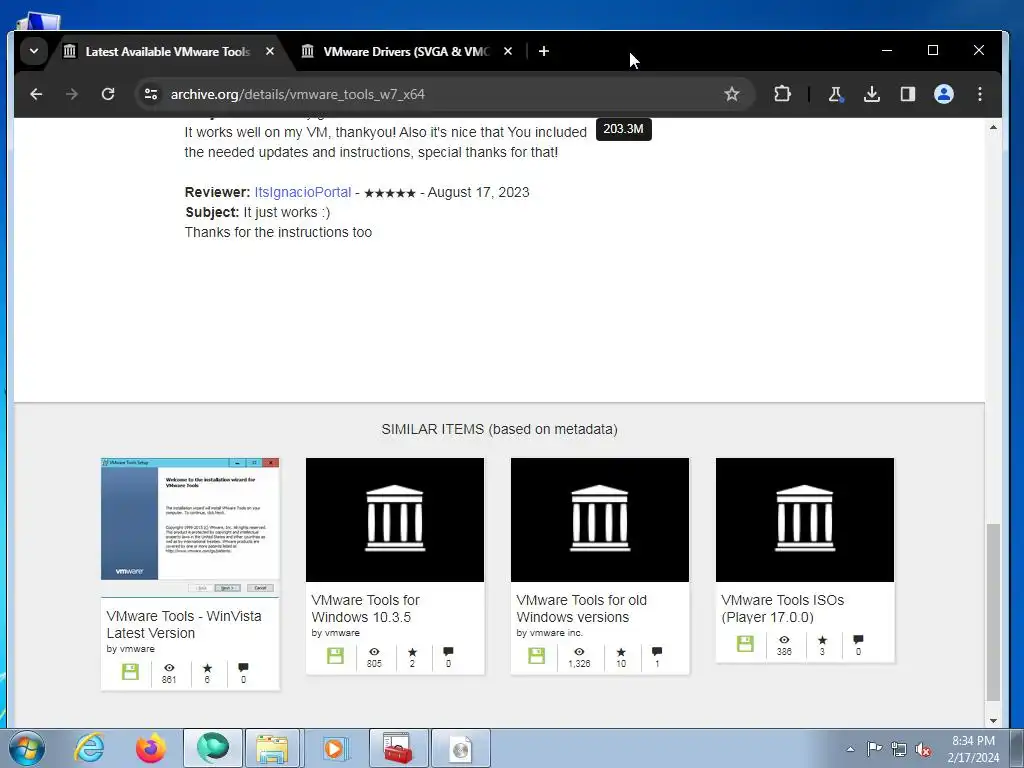Open VMware Tools for old Windows versions link

[x=581, y=609]
